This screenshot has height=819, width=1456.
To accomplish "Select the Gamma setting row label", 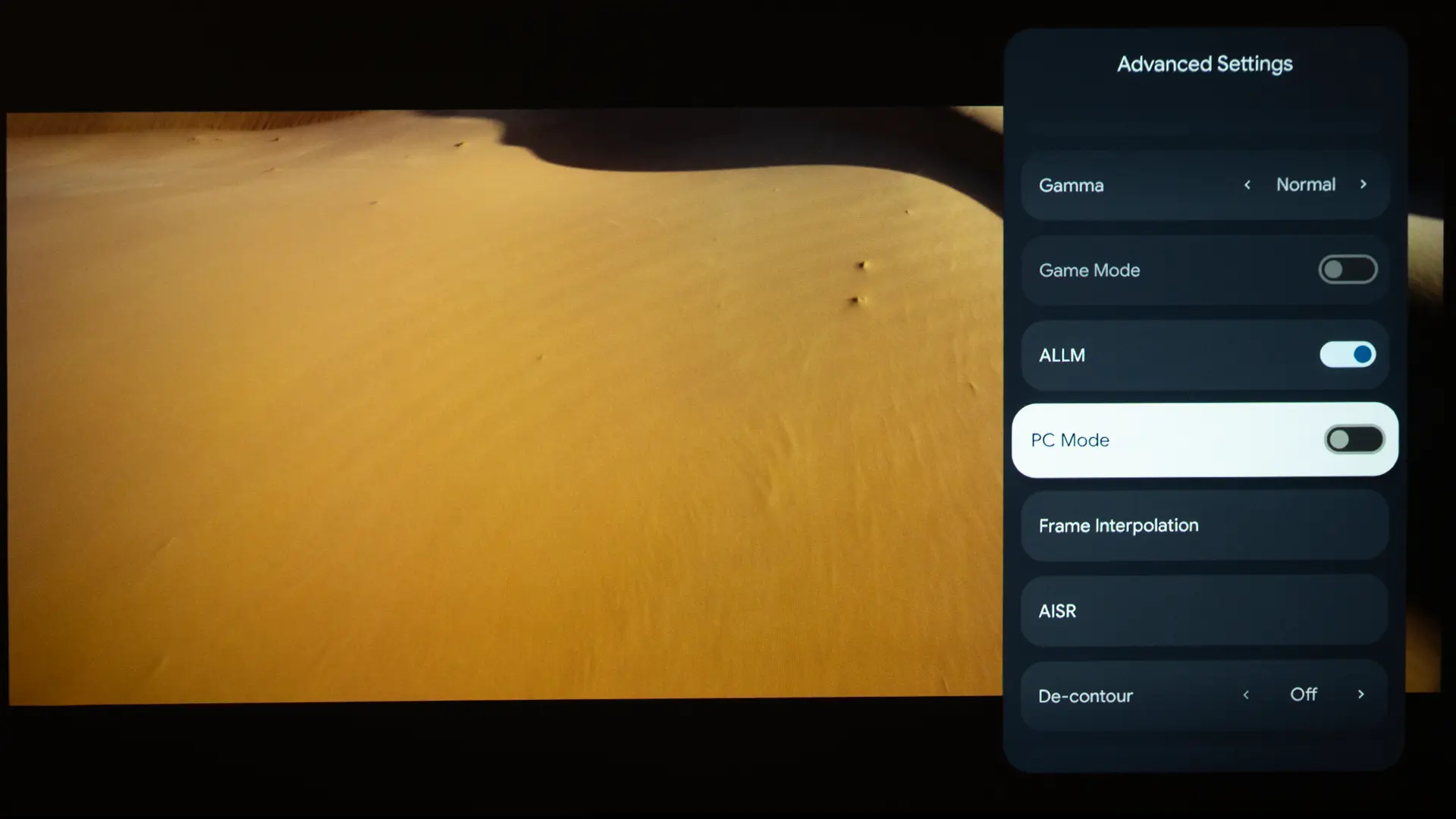I will point(1071,186).
